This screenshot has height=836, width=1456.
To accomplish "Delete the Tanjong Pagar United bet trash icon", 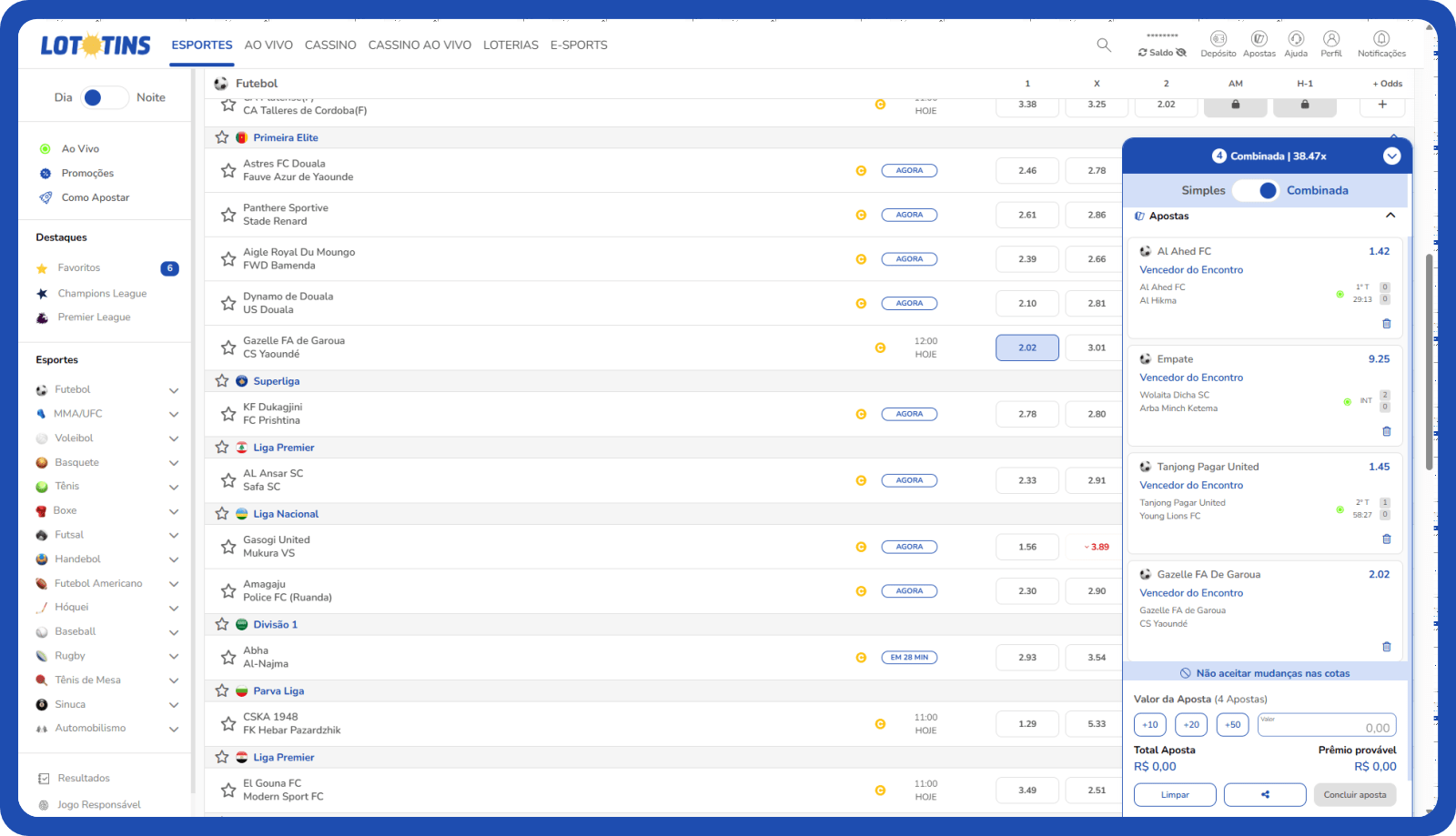I will [1387, 539].
